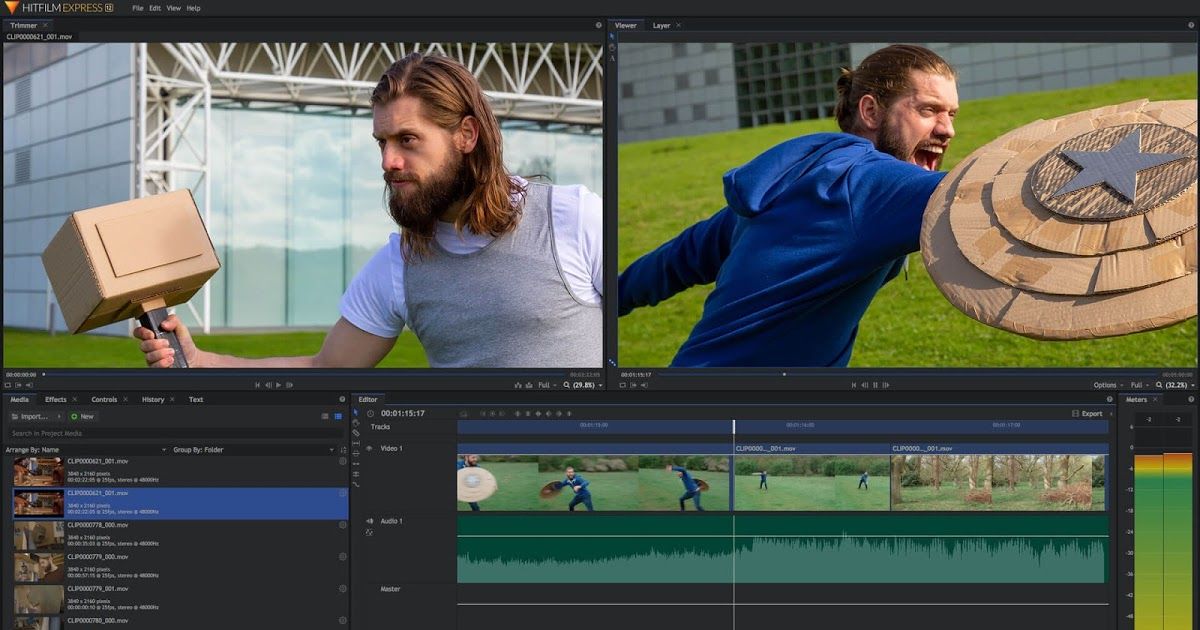Toggle the link icon under Audio 1
Image resolution: width=1200 pixels, height=630 pixels.
point(369,532)
